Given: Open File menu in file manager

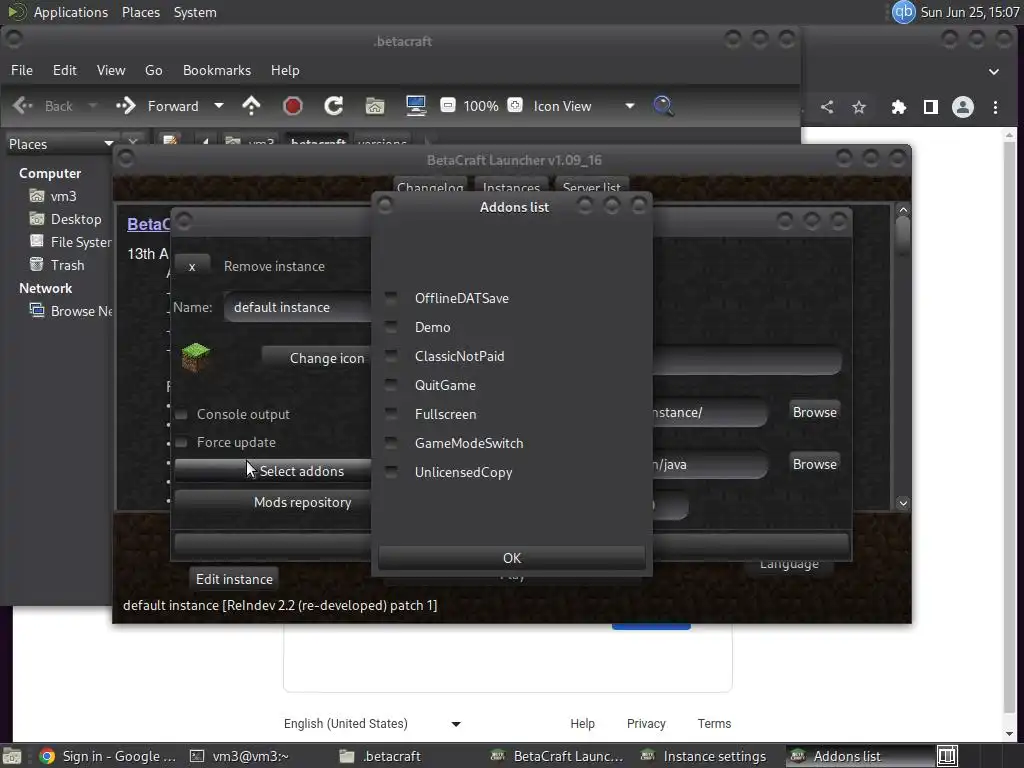Looking at the screenshot, I should [22, 70].
